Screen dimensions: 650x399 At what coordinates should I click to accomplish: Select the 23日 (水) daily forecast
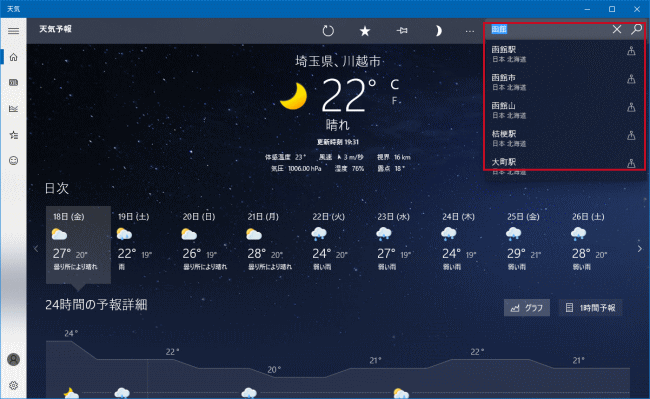[x=403, y=244]
